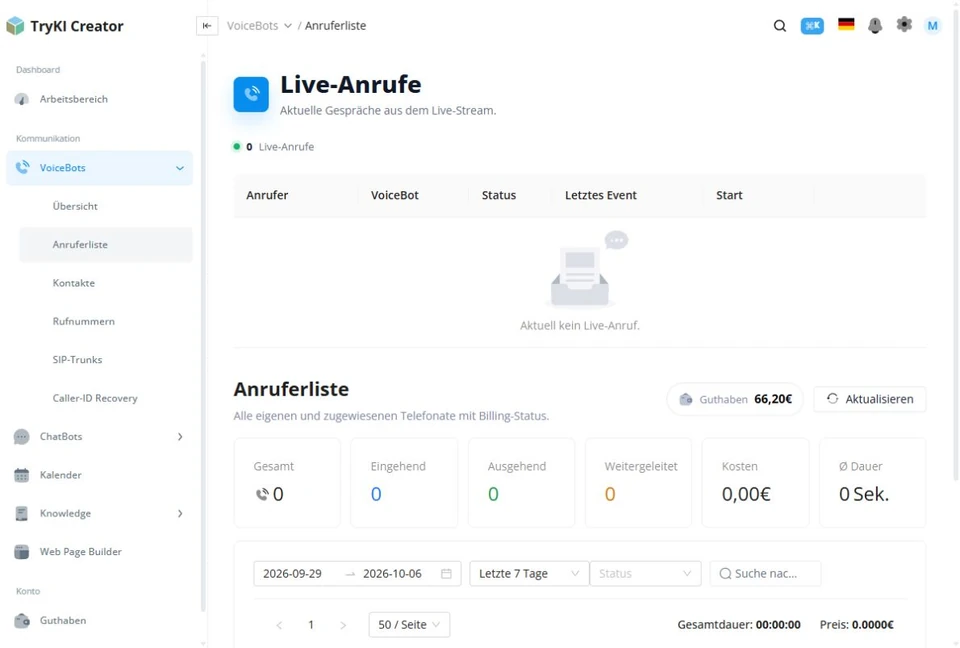This screenshot has width=960, height=648.
Task: Click the Ø Dauer 0 Sek. card
Action: click(872, 483)
